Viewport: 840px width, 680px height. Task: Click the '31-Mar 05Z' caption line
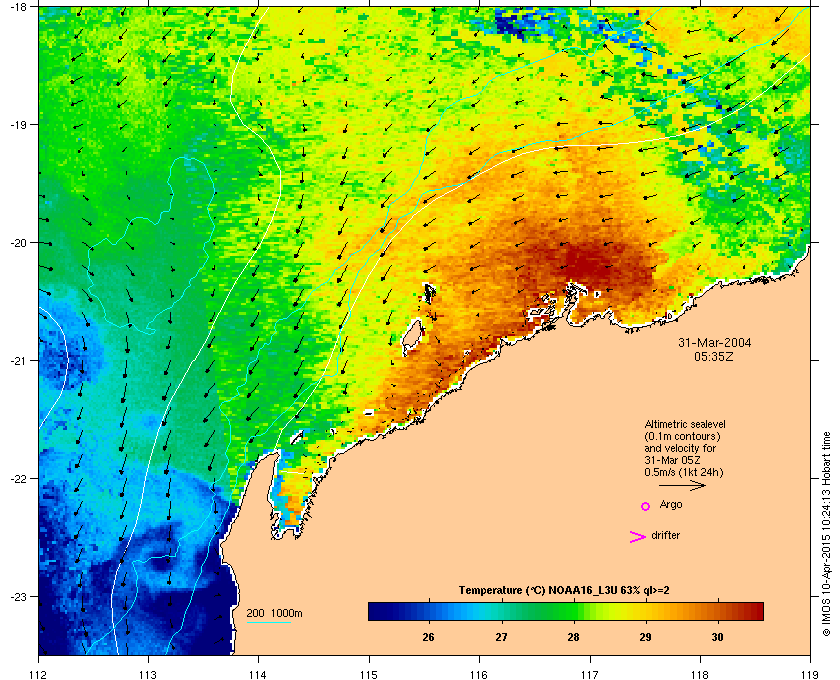[x=672, y=460]
